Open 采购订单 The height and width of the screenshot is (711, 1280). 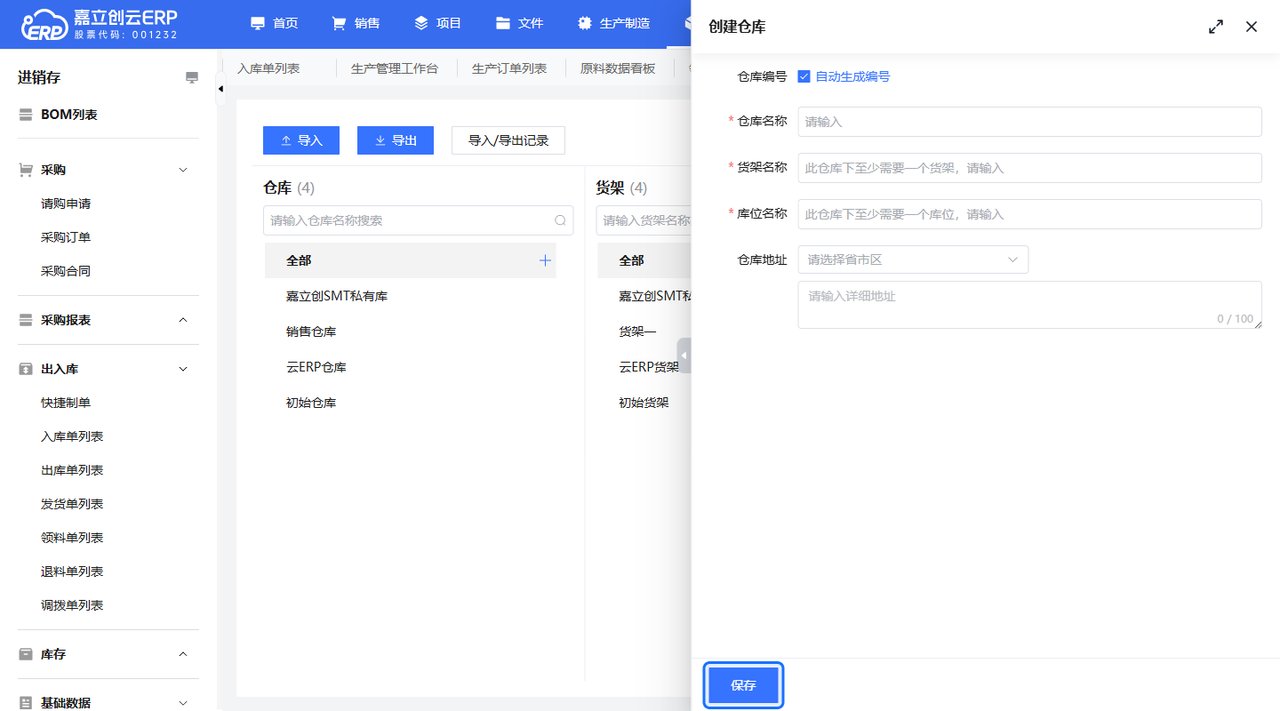[x=66, y=238]
